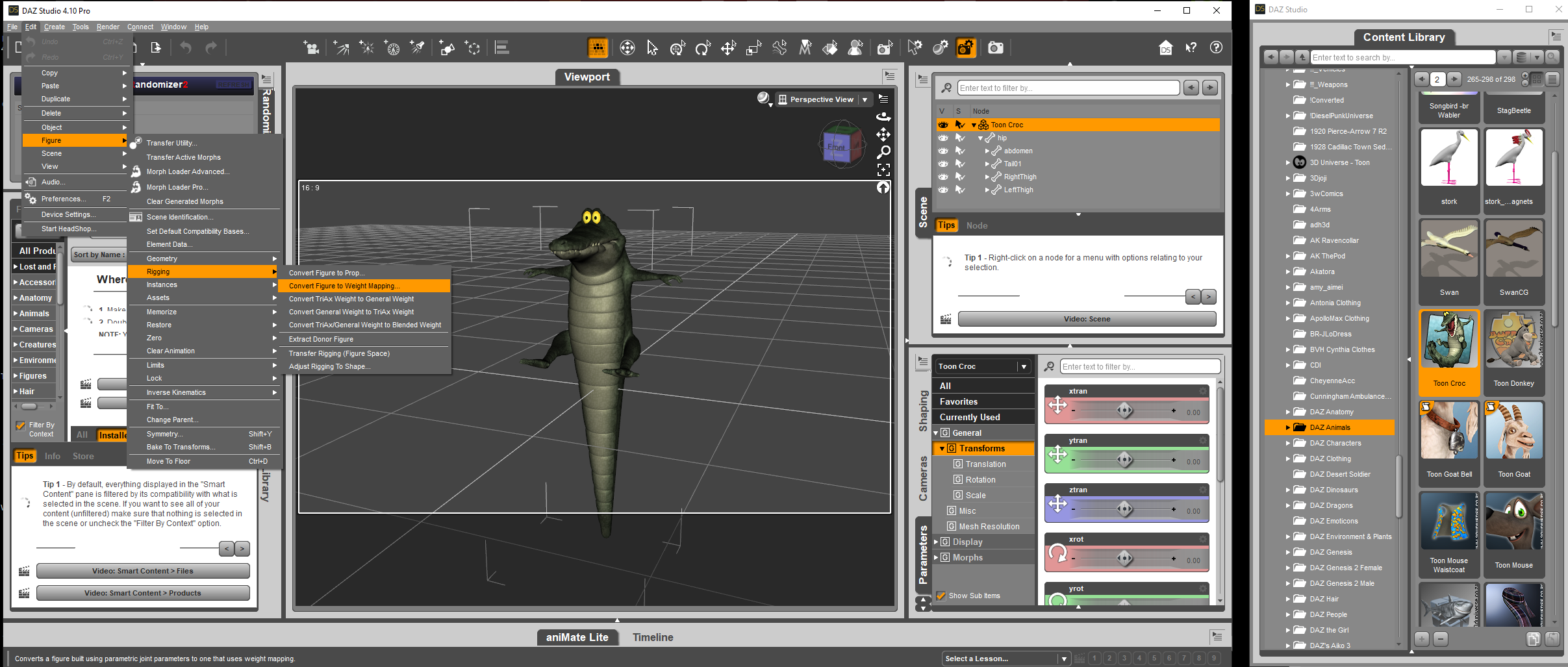Click the viewport orbit rotate icon
This screenshot has width=1568, height=667.
click(x=883, y=117)
